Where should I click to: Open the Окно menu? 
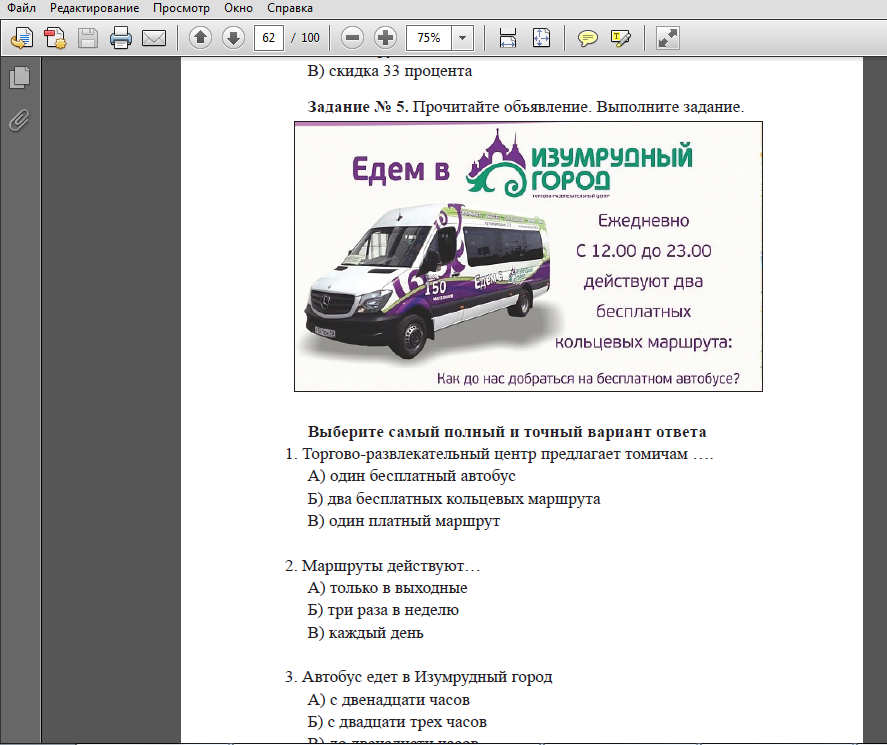click(238, 8)
